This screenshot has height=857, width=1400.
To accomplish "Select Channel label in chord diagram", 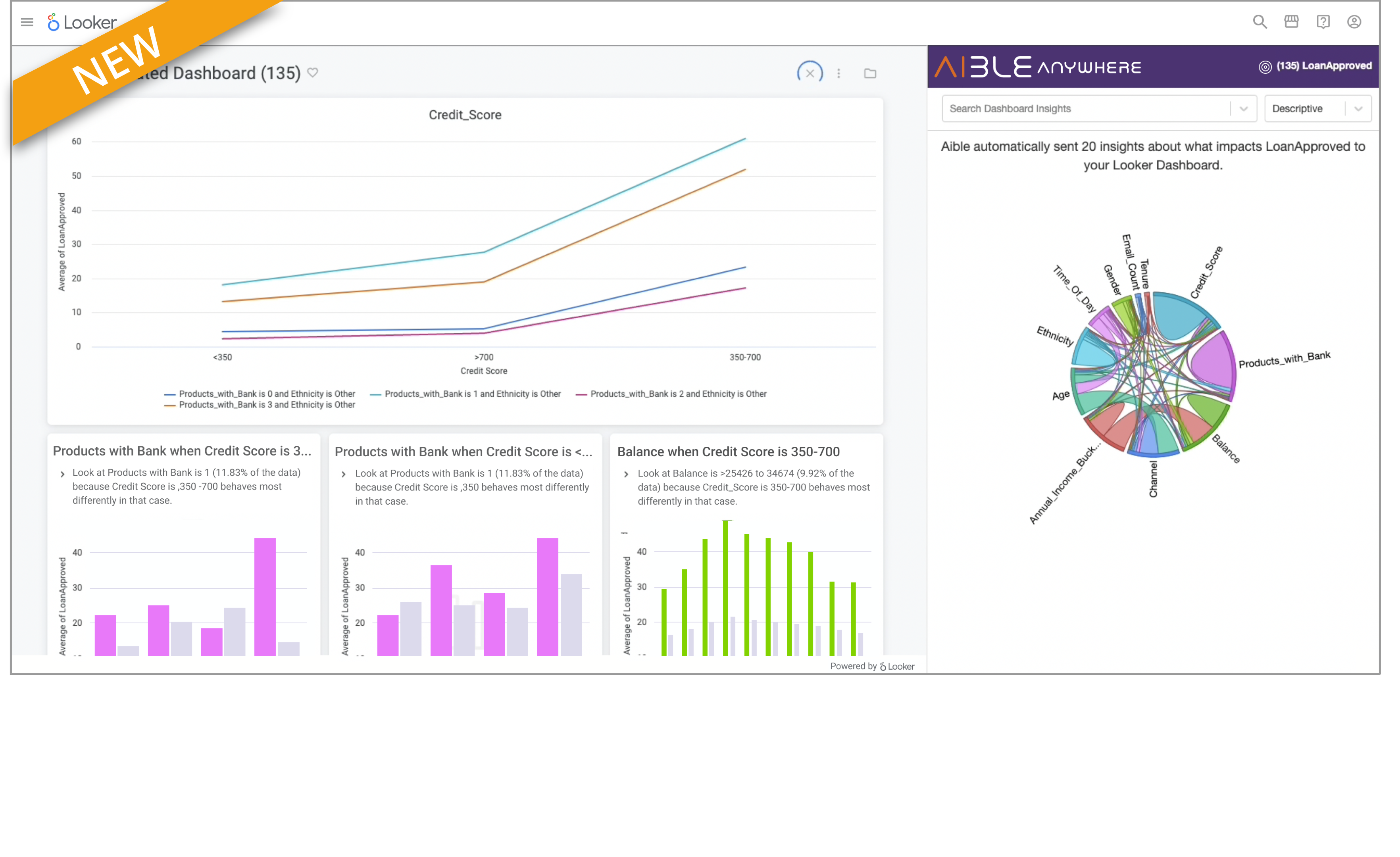I will 1153,479.
